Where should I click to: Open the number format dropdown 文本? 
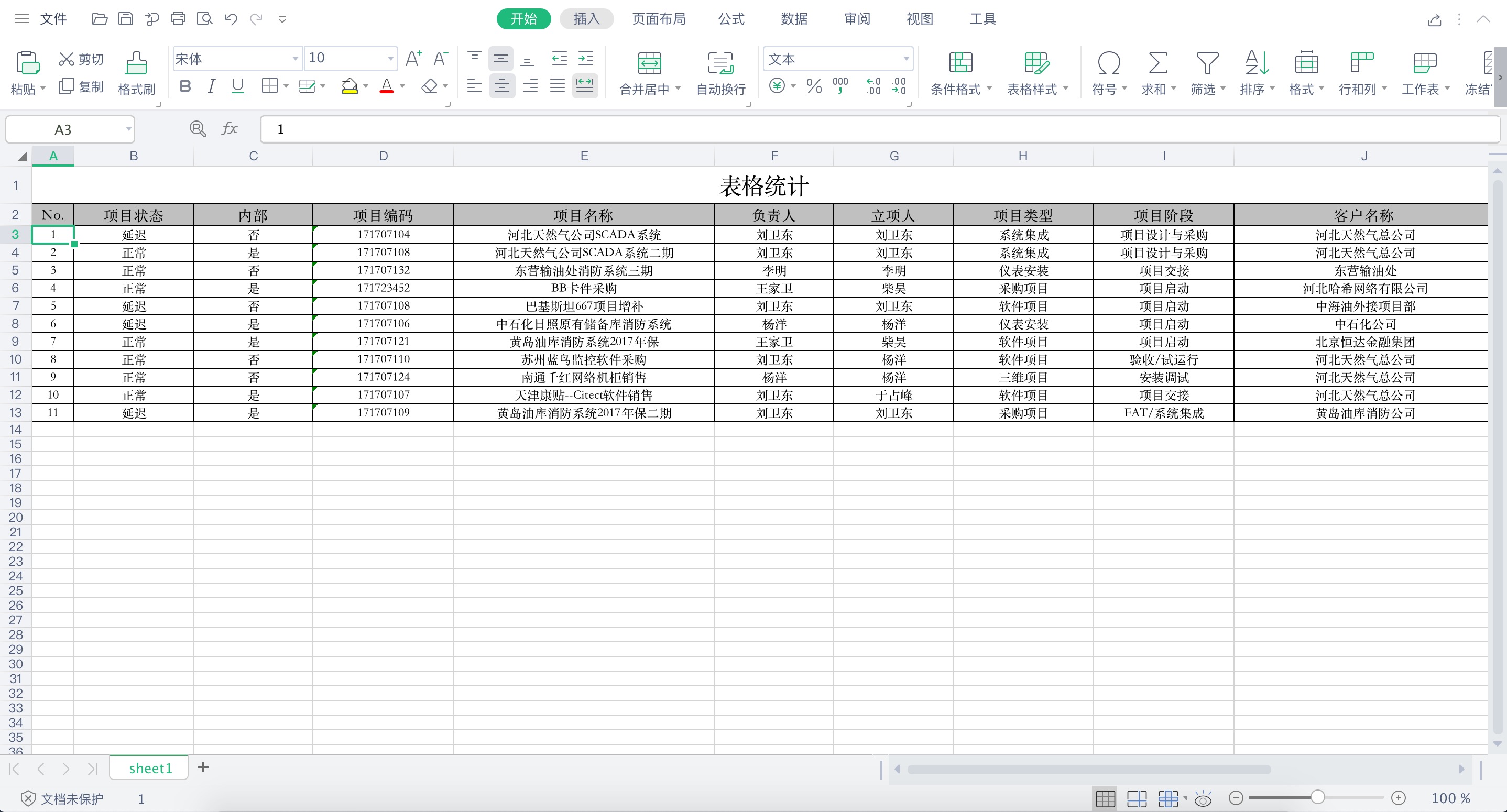905,59
